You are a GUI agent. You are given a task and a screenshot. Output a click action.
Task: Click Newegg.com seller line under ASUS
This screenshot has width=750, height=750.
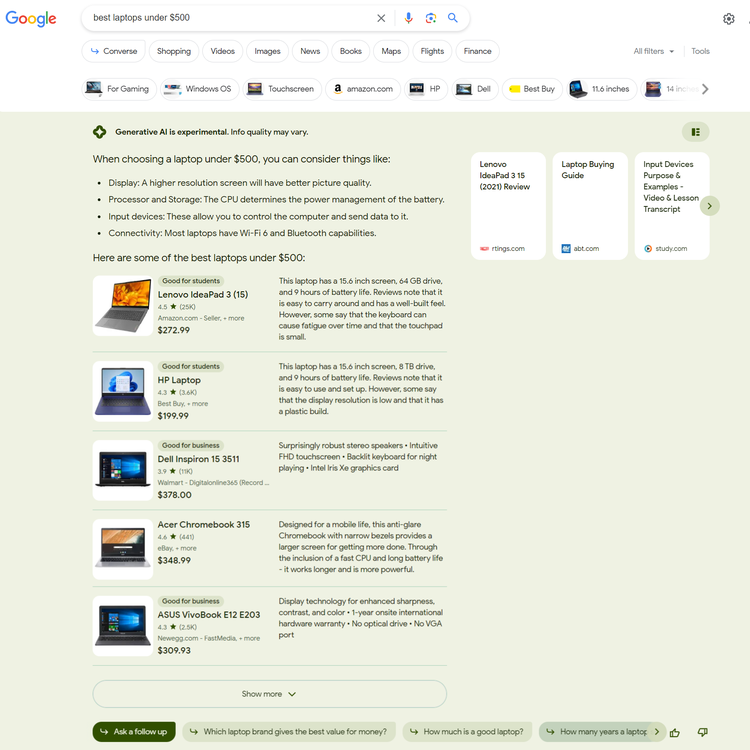(209, 639)
